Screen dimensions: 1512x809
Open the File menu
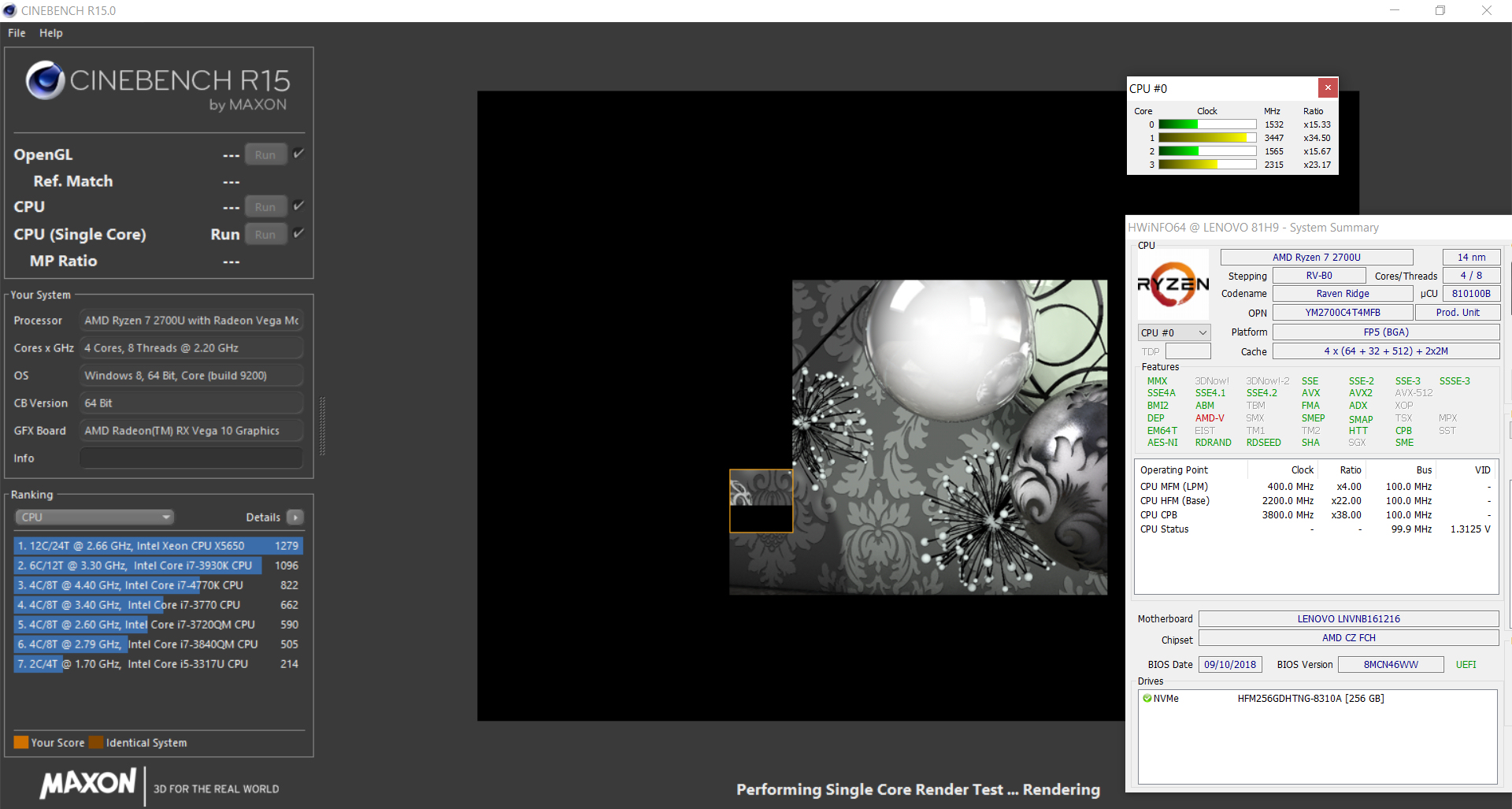coord(17,33)
